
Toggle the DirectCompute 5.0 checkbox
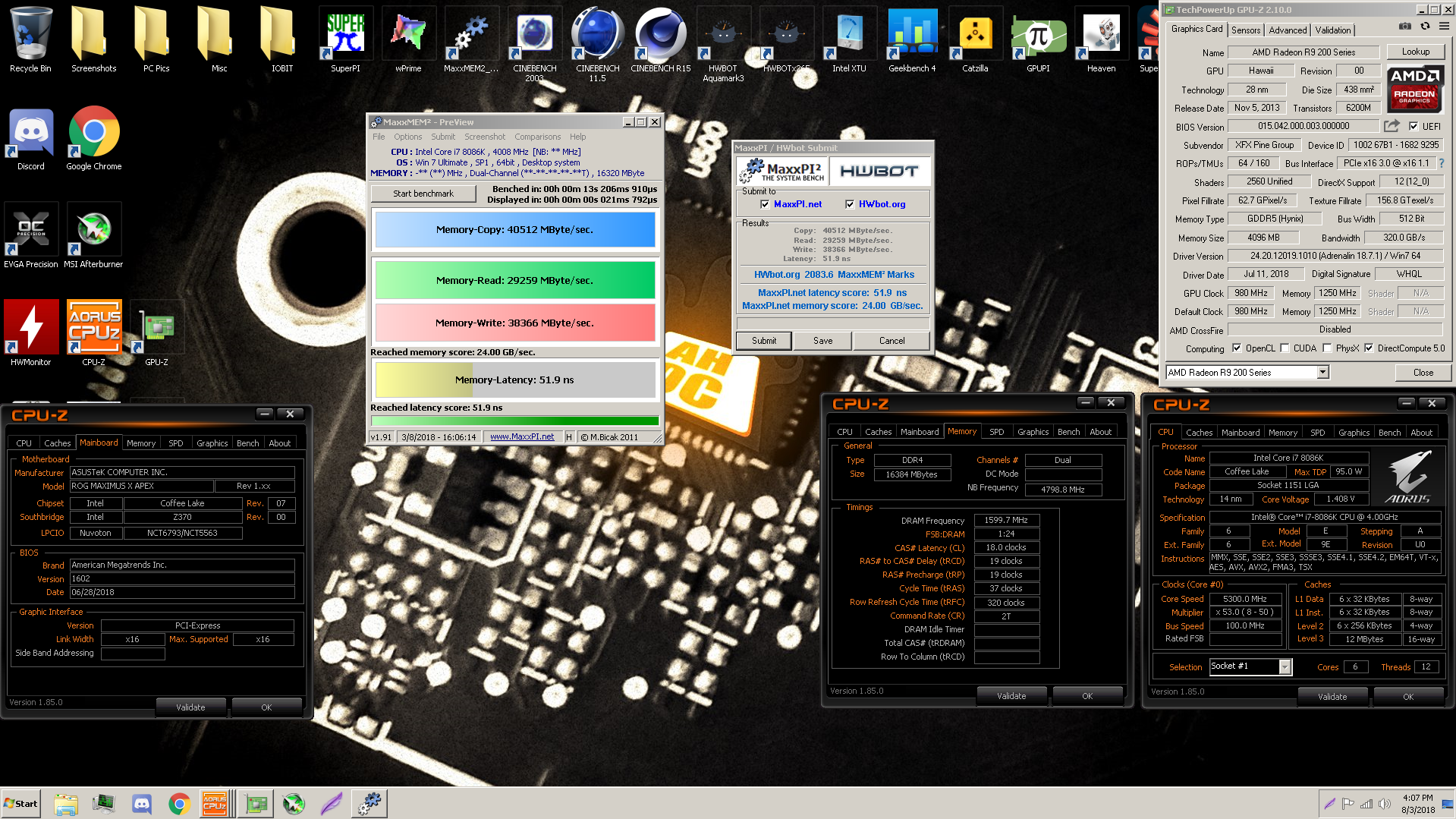coord(1369,348)
